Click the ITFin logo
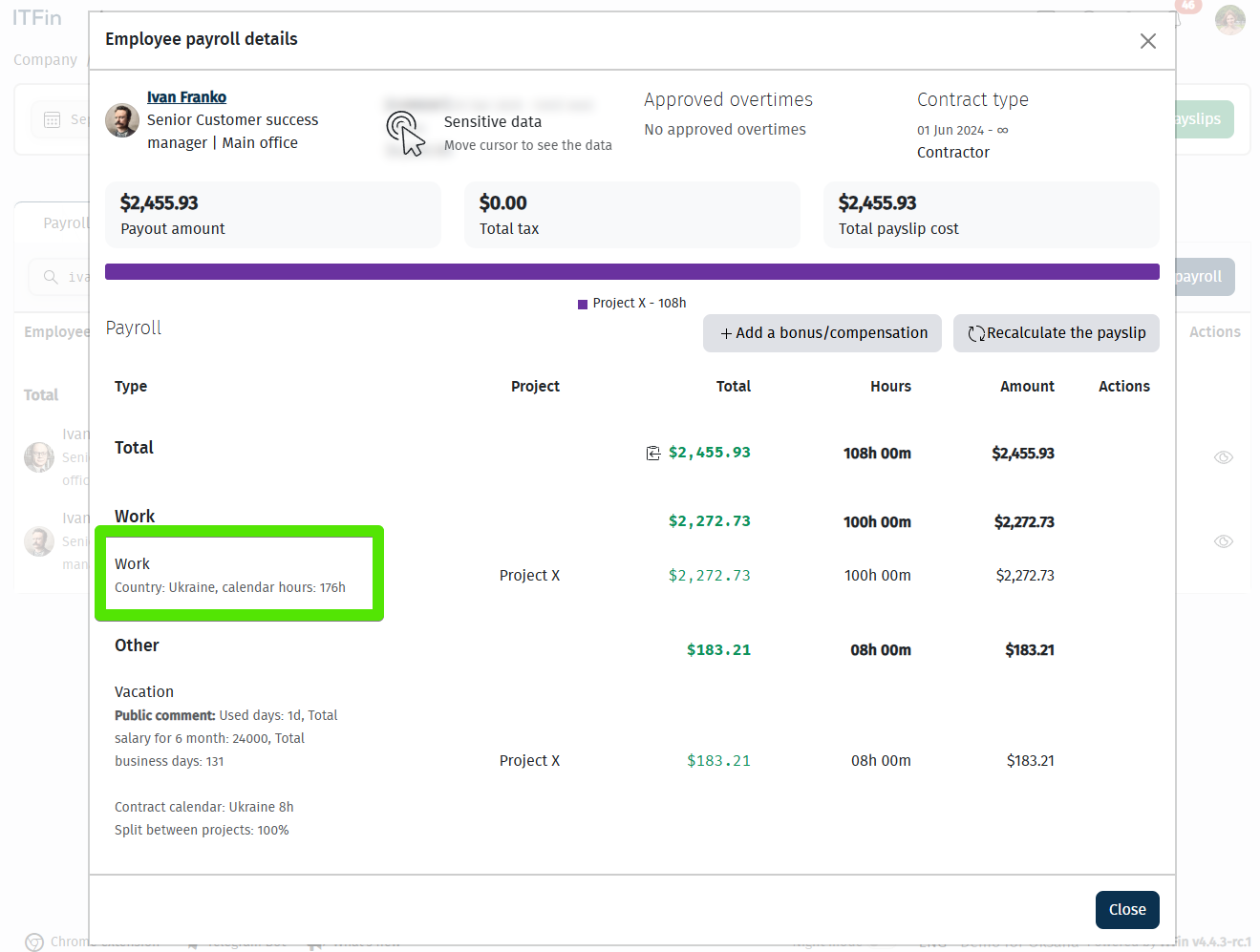 click(x=37, y=18)
